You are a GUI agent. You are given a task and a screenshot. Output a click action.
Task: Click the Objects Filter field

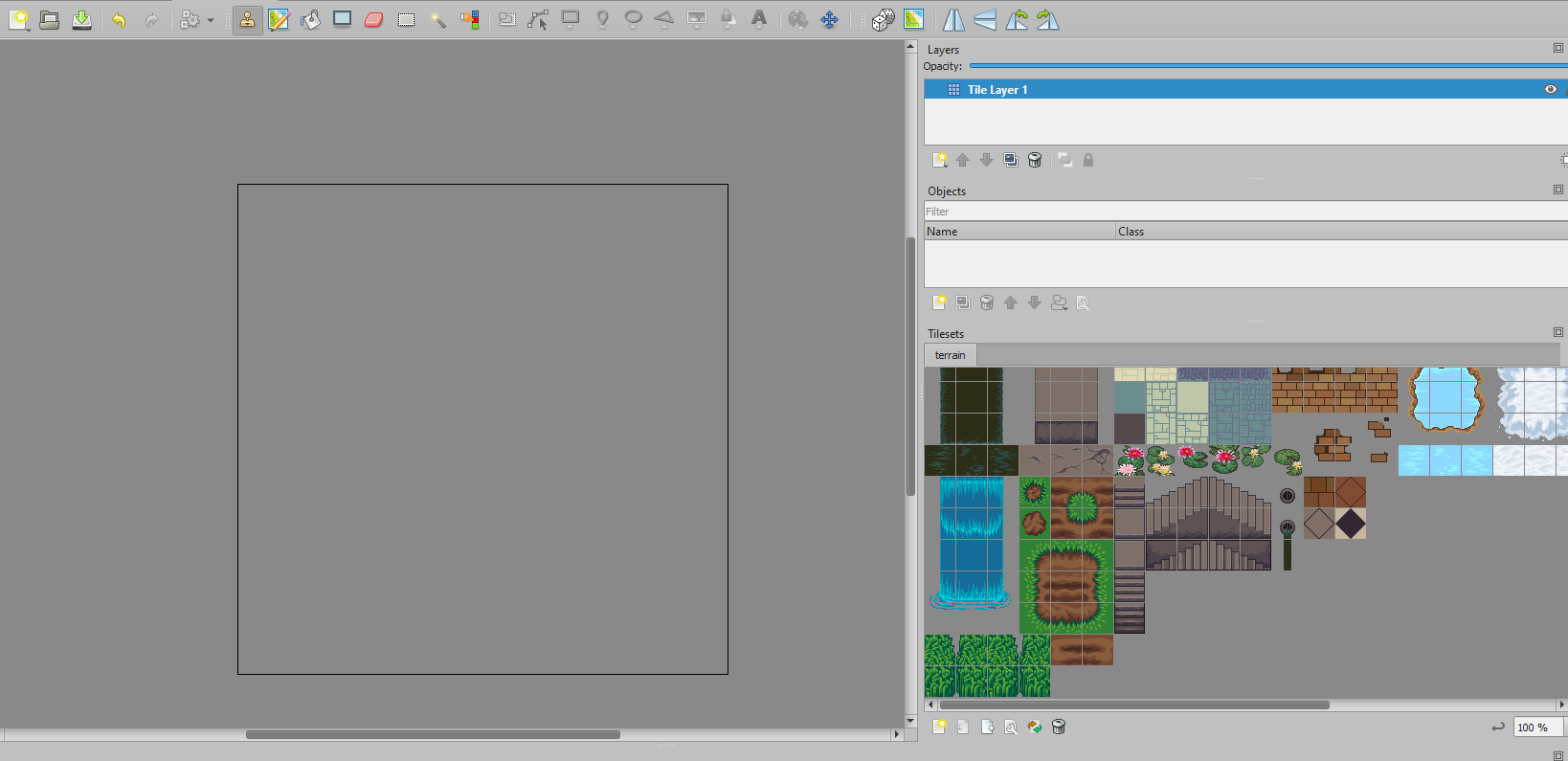click(1245, 212)
